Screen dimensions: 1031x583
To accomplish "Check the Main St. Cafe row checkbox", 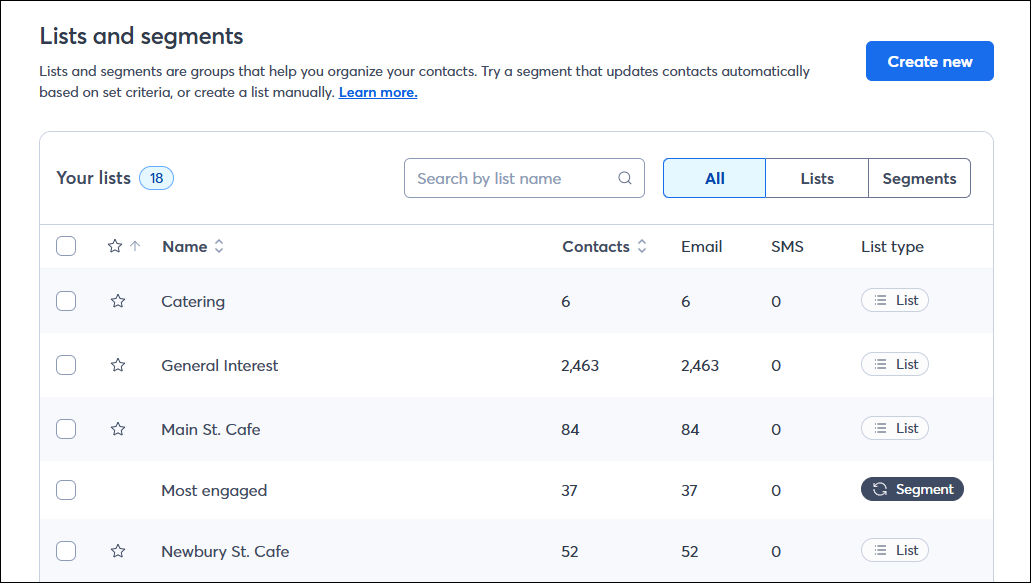I will [x=66, y=429].
